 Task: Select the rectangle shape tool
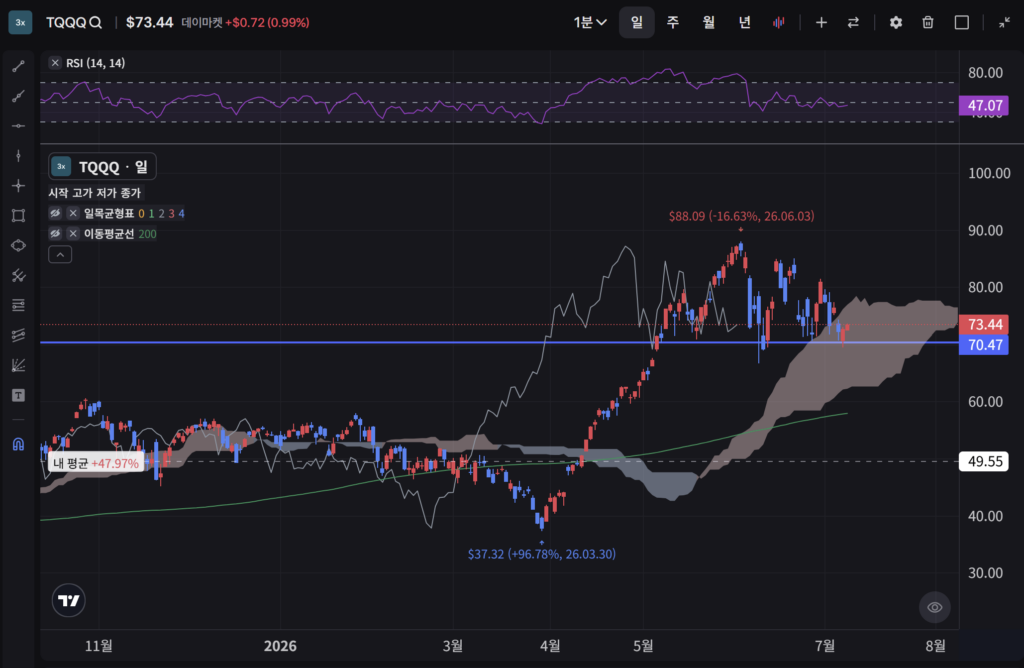(x=18, y=215)
